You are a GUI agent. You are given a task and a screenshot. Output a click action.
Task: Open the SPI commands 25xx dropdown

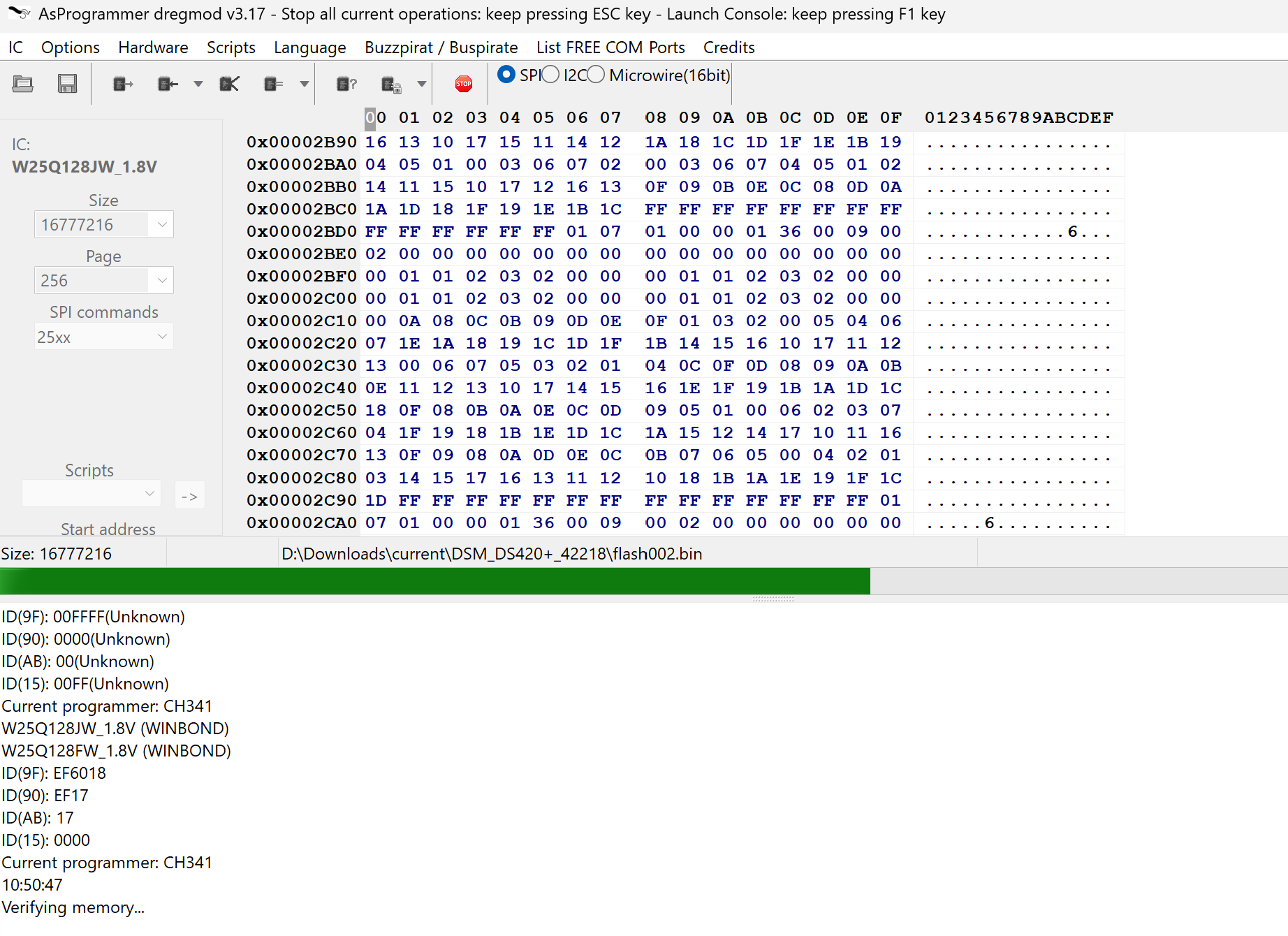[x=161, y=336]
